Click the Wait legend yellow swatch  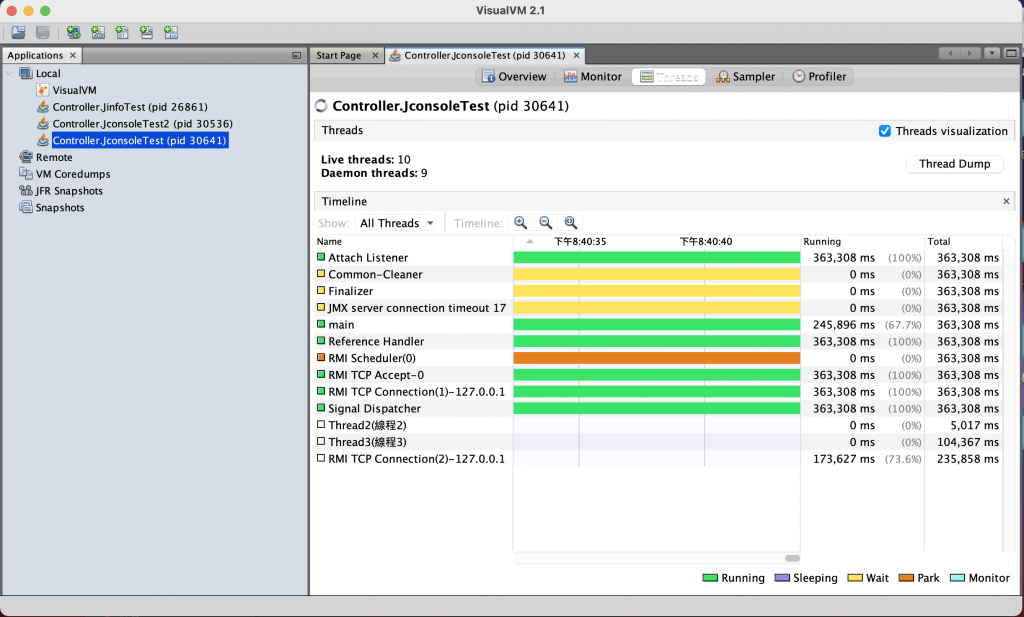(855, 578)
